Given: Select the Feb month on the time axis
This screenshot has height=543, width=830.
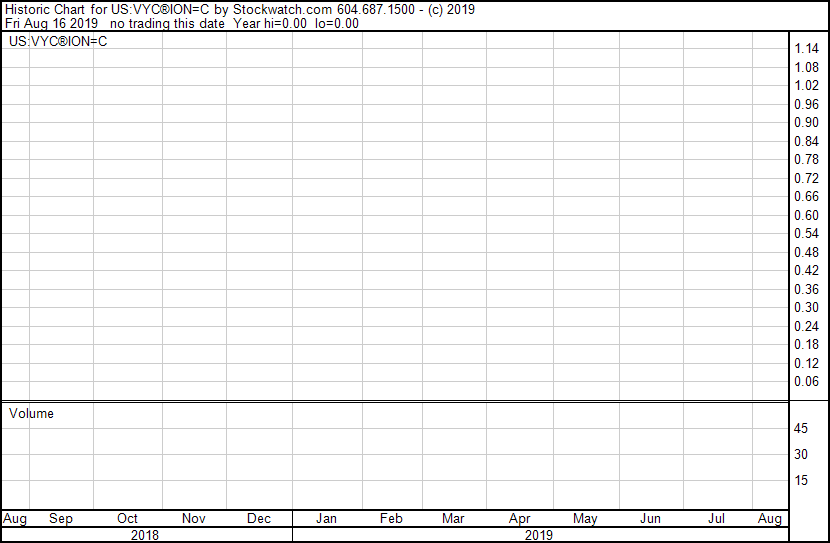Looking at the screenshot, I should [391, 519].
